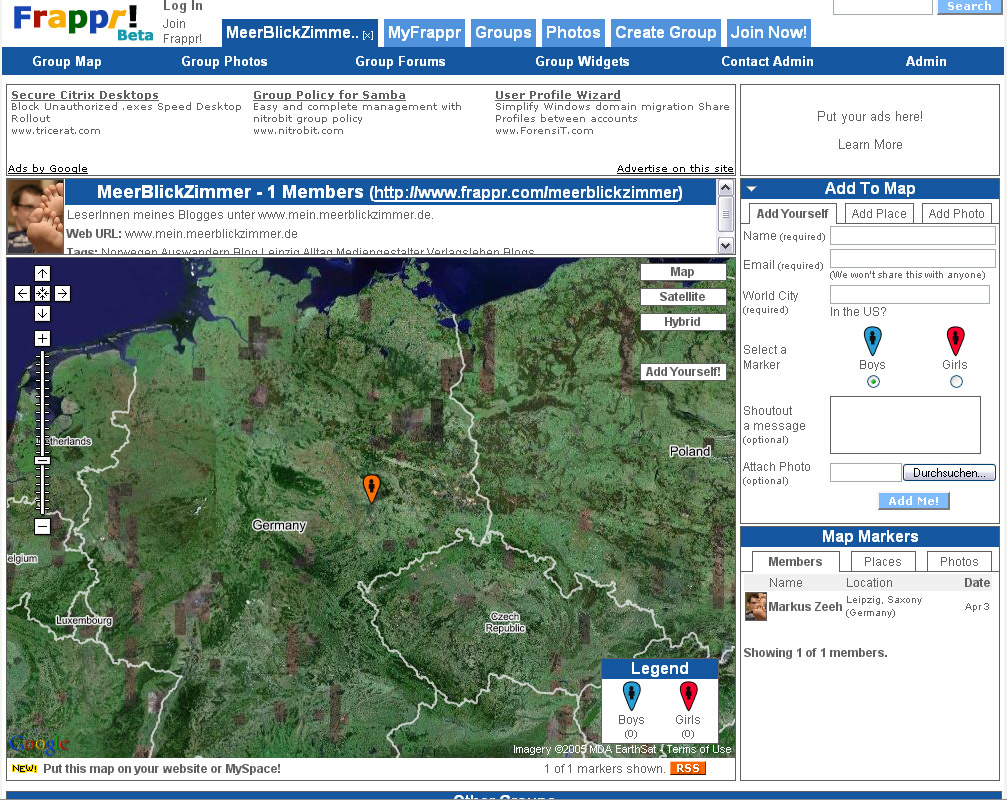Click the Add Yourself! map button

(683, 372)
